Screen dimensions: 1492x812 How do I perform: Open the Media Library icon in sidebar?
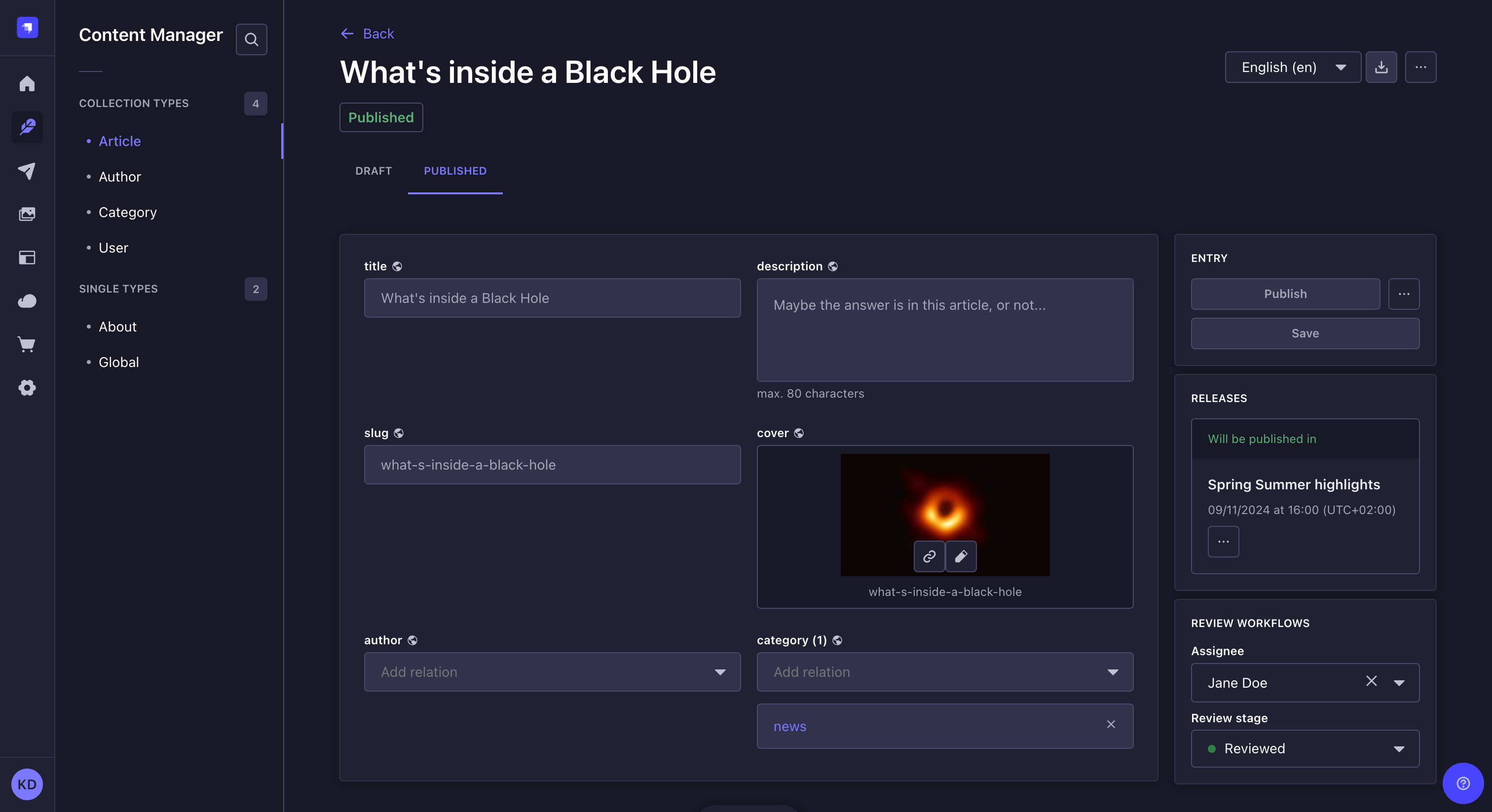pos(27,214)
